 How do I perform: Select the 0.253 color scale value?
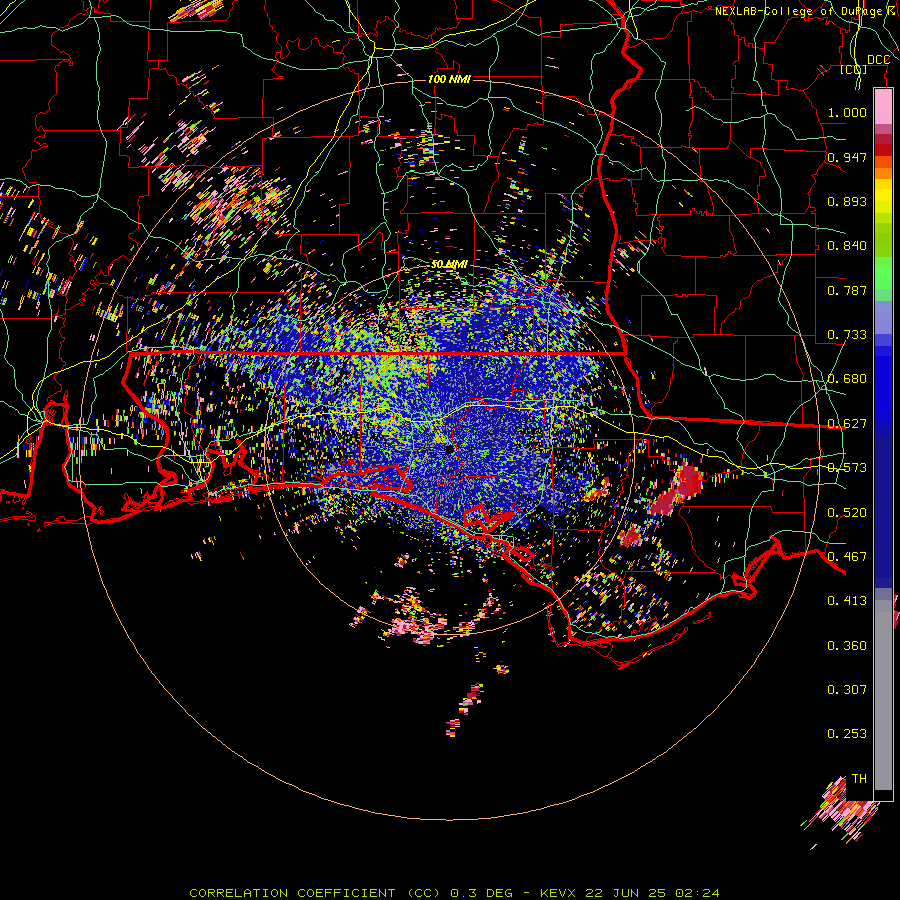point(847,734)
